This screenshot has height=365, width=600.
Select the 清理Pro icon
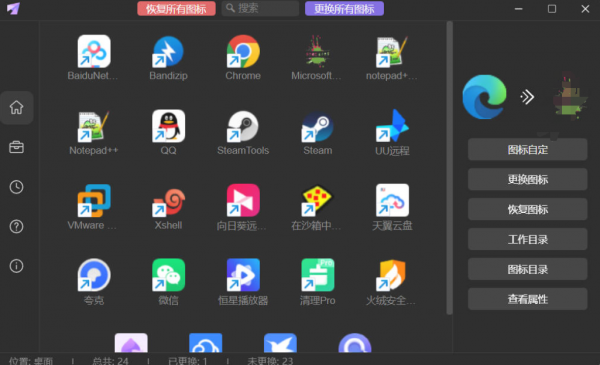pos(317,275)
